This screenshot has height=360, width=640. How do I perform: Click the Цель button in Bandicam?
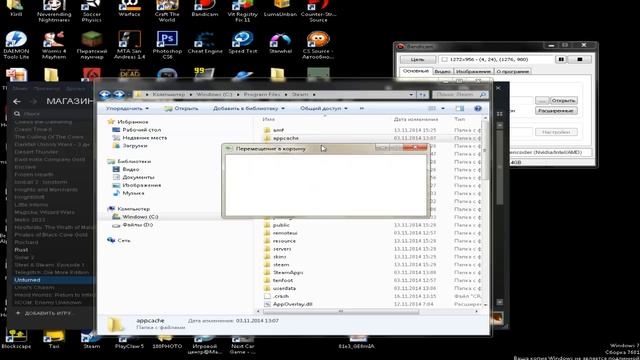pyautogui.click(x=417, y=60)
